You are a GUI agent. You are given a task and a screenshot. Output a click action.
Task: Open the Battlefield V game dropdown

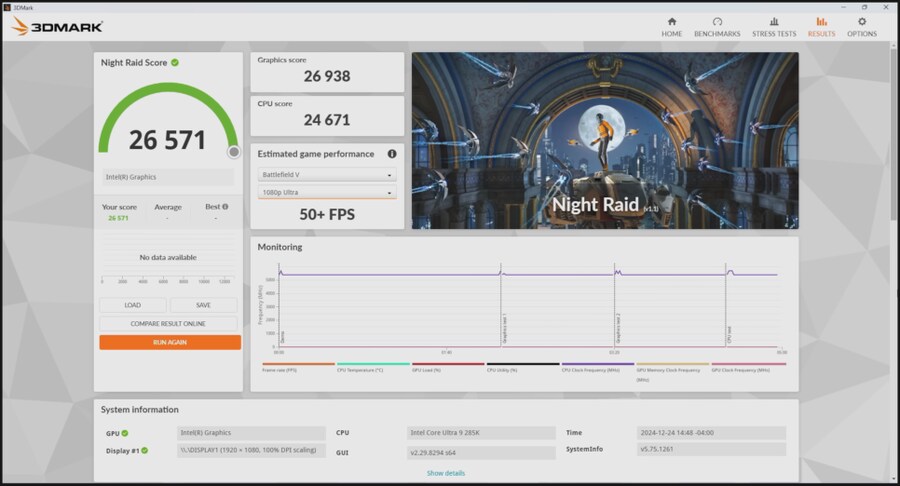(x=326, y=175)
